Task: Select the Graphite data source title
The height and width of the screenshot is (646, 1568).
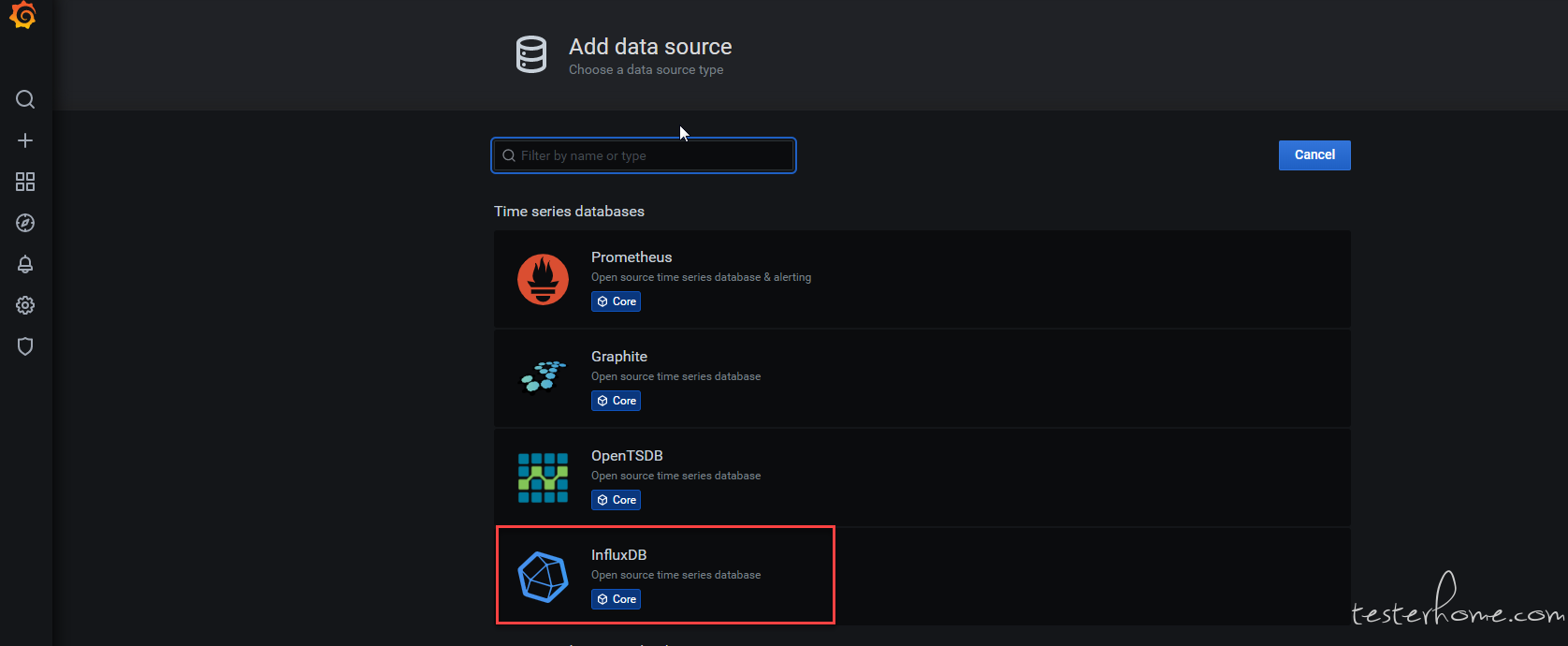Action: 619,357
